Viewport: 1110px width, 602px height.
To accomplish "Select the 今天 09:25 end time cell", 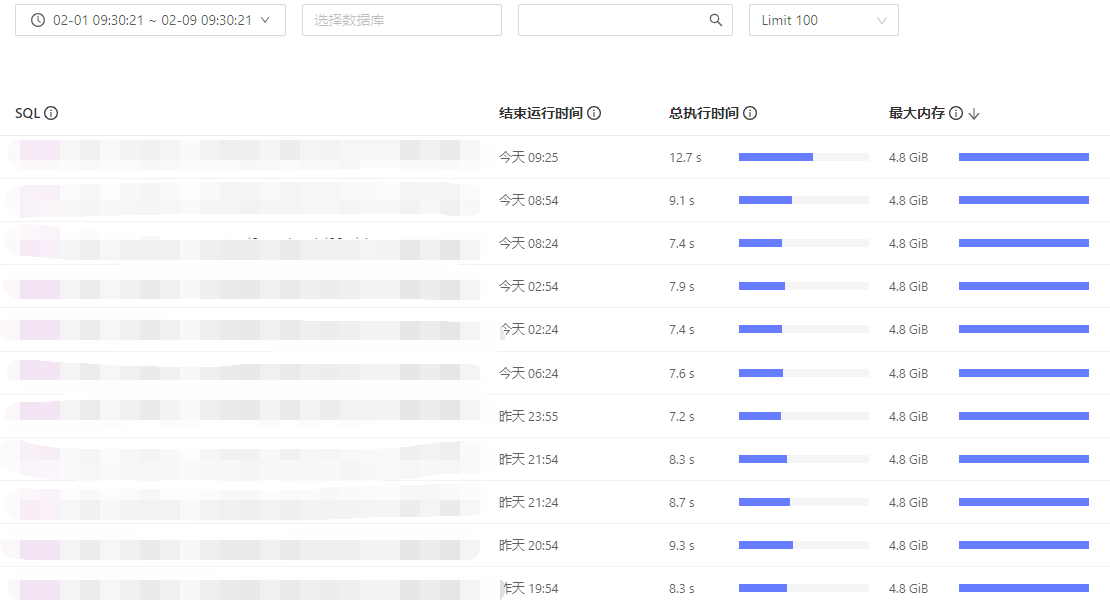I will (529, 157).
